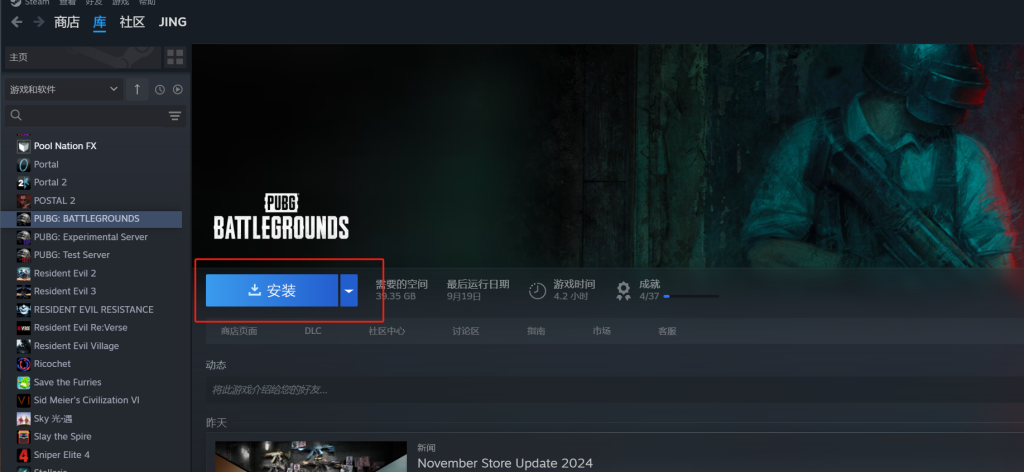The width and height of the screenshot is (1024, 472).
Task: Click the Sky 光·遇 game icon
Action: [24, 418]
